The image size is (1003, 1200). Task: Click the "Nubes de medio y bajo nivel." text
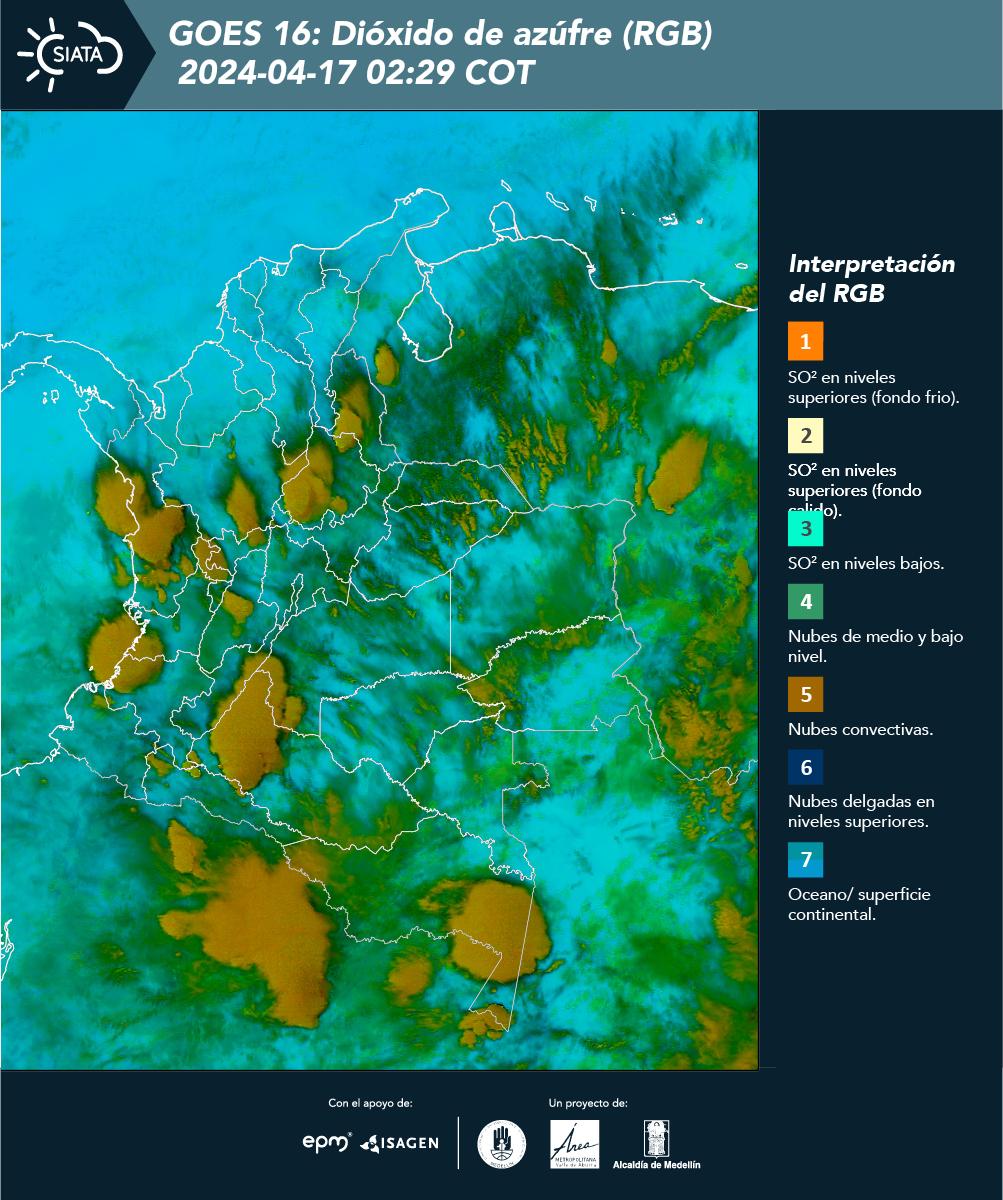[x=875, y=646]
